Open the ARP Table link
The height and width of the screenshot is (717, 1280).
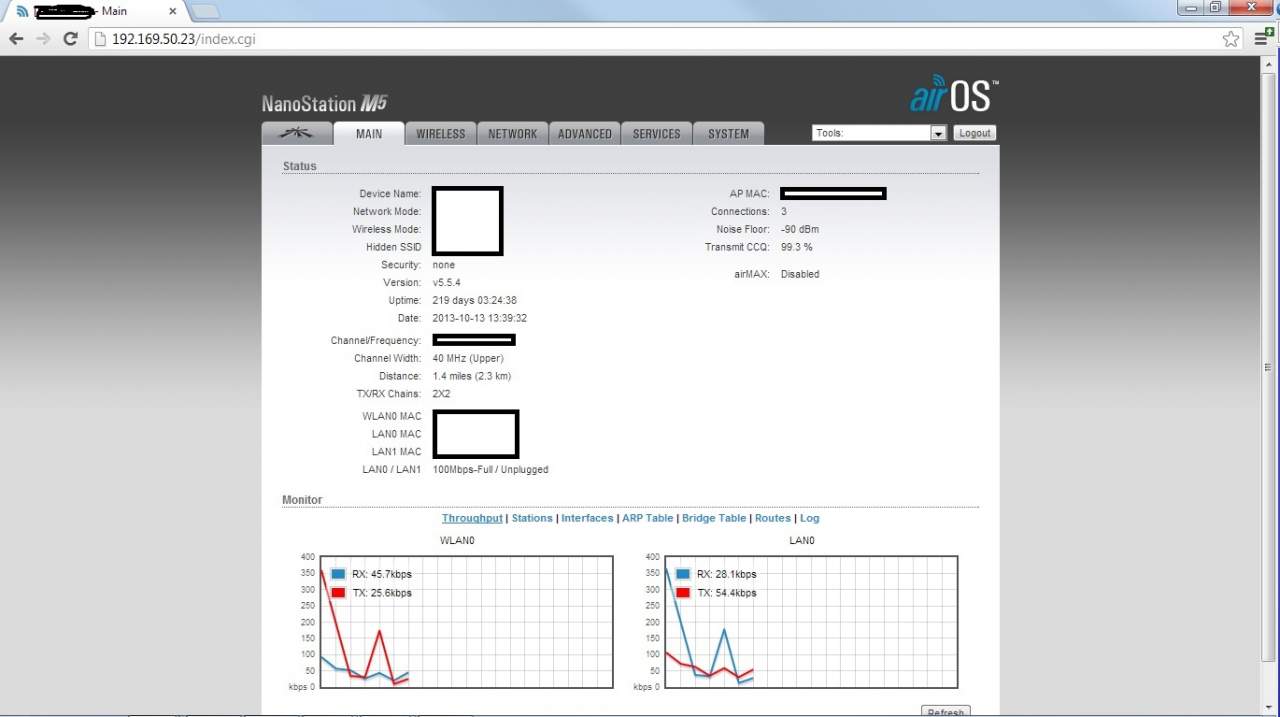[x=648, y=518]
